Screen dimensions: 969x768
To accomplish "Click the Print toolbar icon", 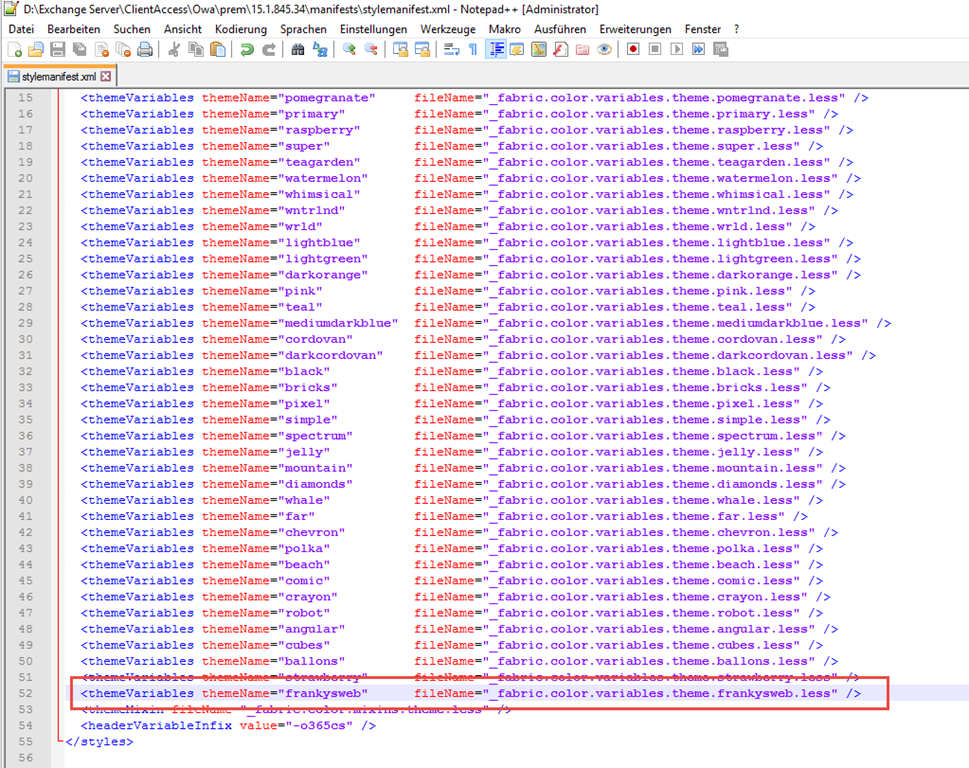I will [x=145, y=49].
